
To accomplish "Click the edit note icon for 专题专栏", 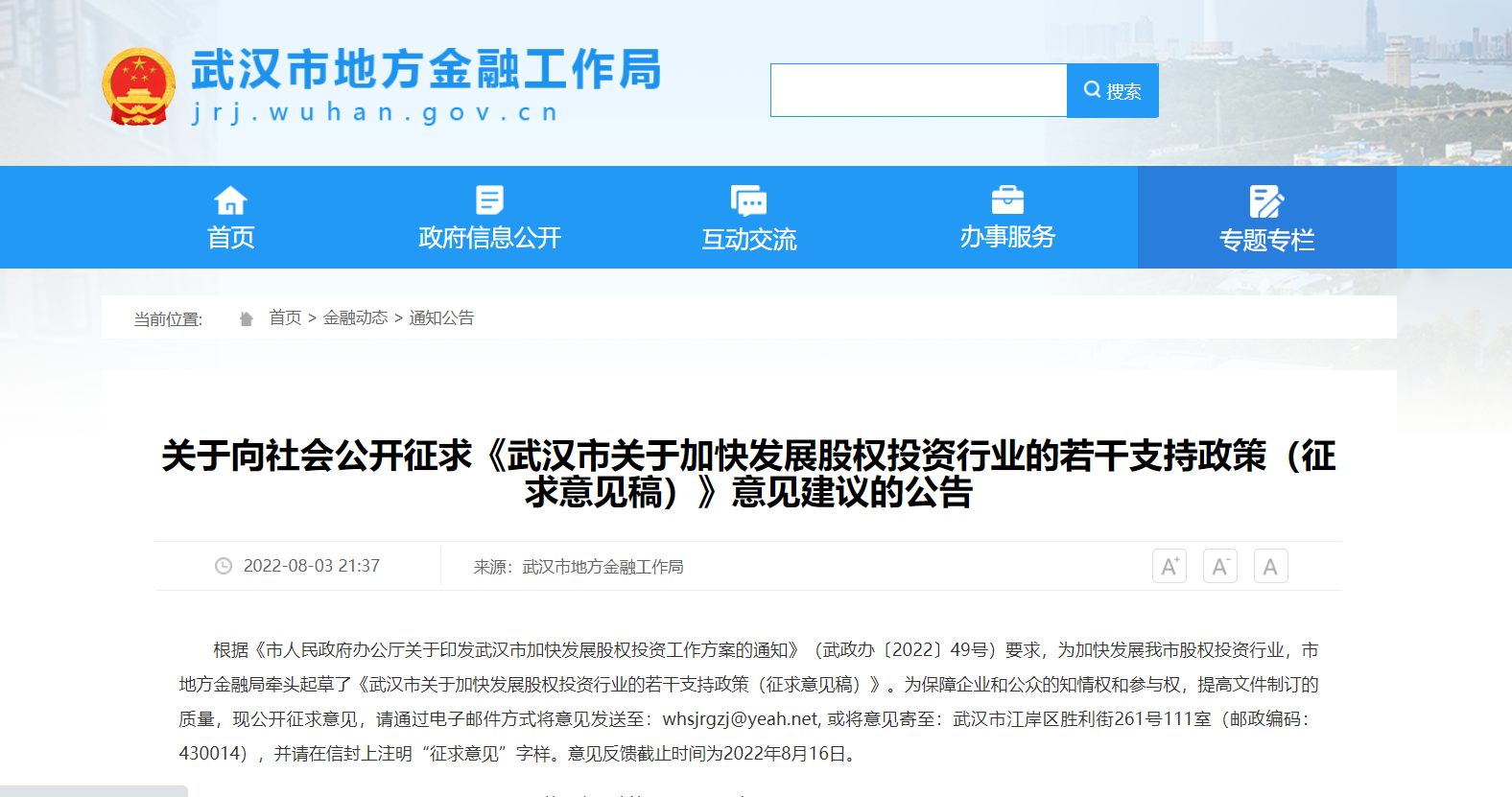I will click(1266, 201).
